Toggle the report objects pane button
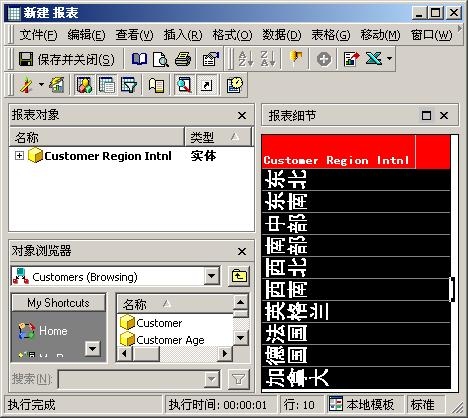 tap(85, 85)
